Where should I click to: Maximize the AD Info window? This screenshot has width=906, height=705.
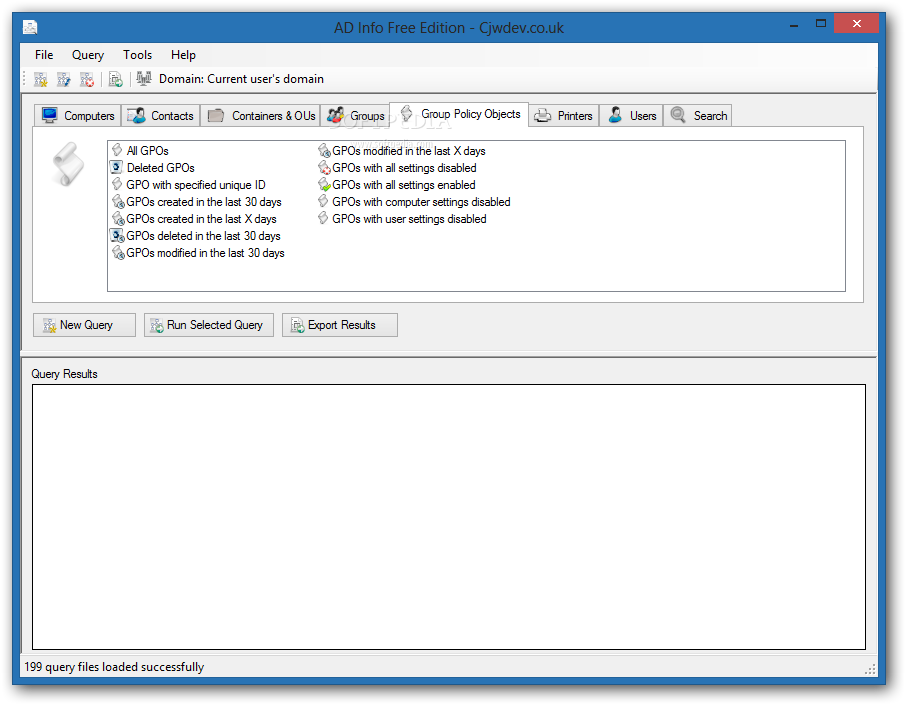(x=821, y=24)
